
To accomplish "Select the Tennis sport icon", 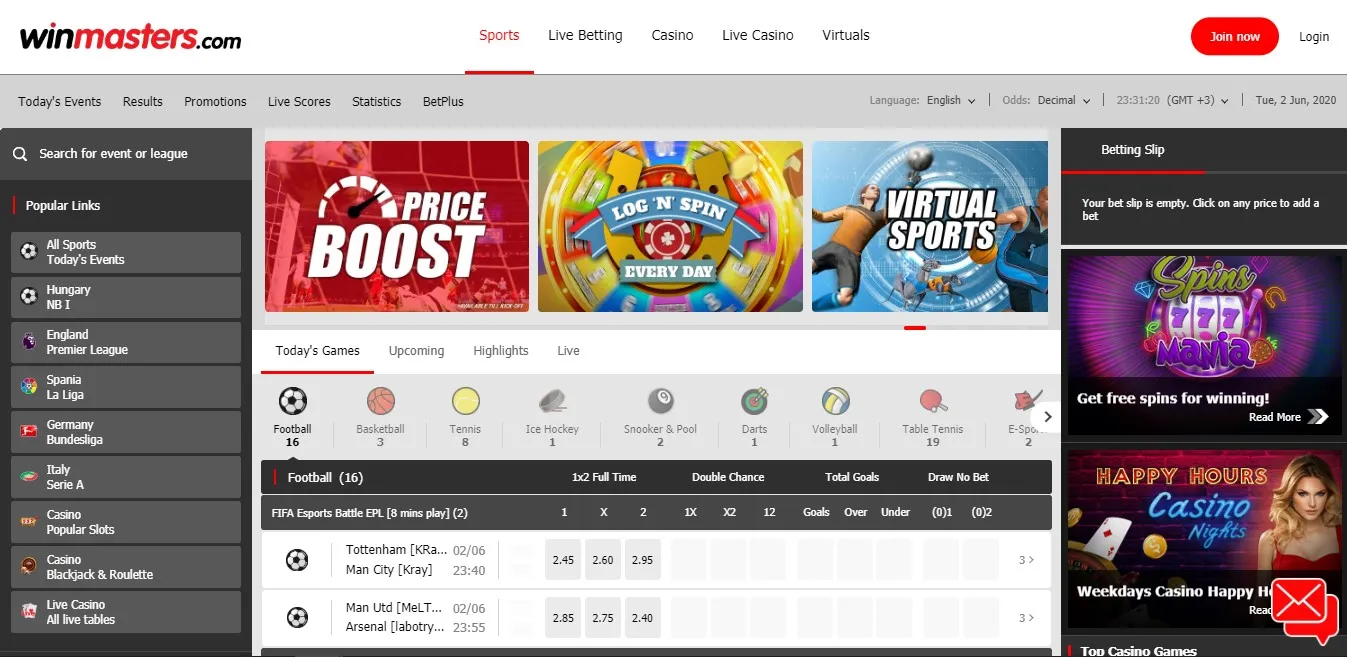I will click(x=465, y=402).
